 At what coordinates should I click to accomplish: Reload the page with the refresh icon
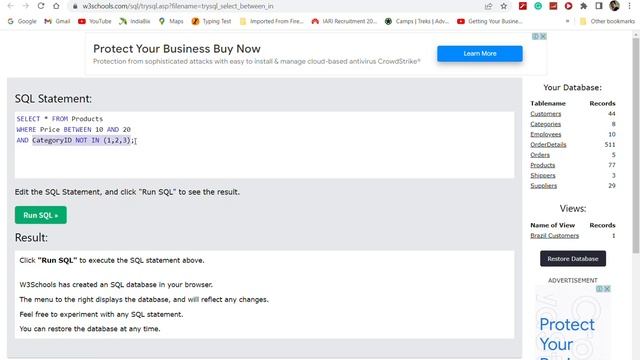point(41,6)
